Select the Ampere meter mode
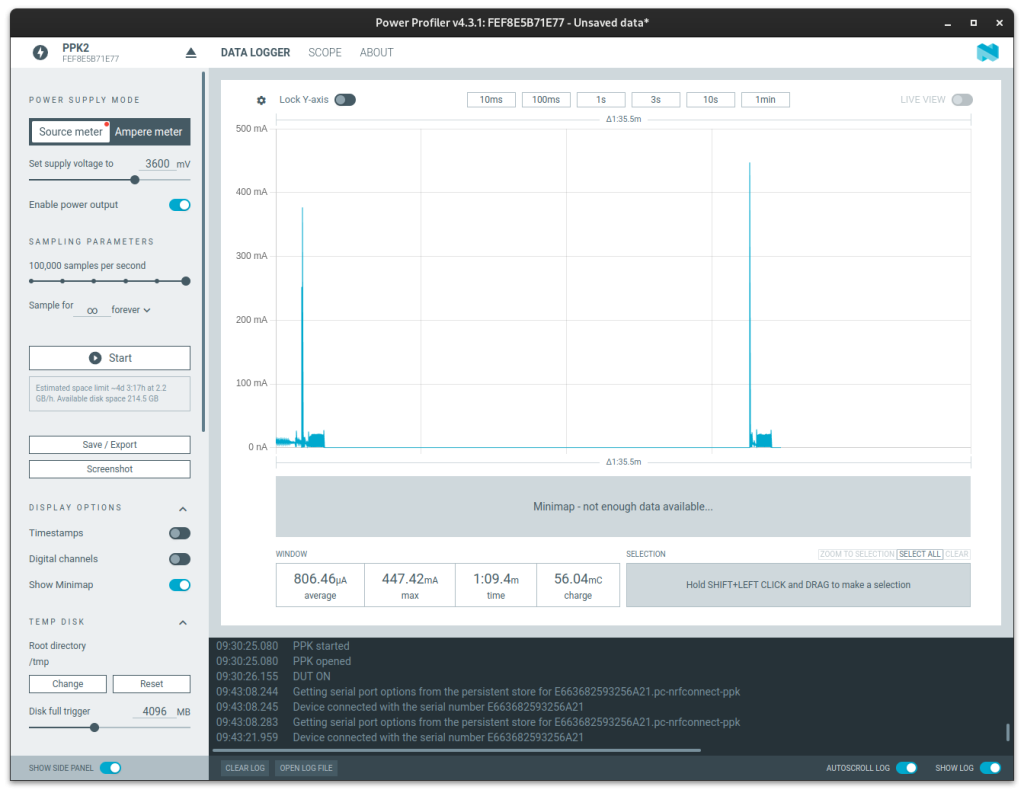1024x793 pixels. pos(149,132)
